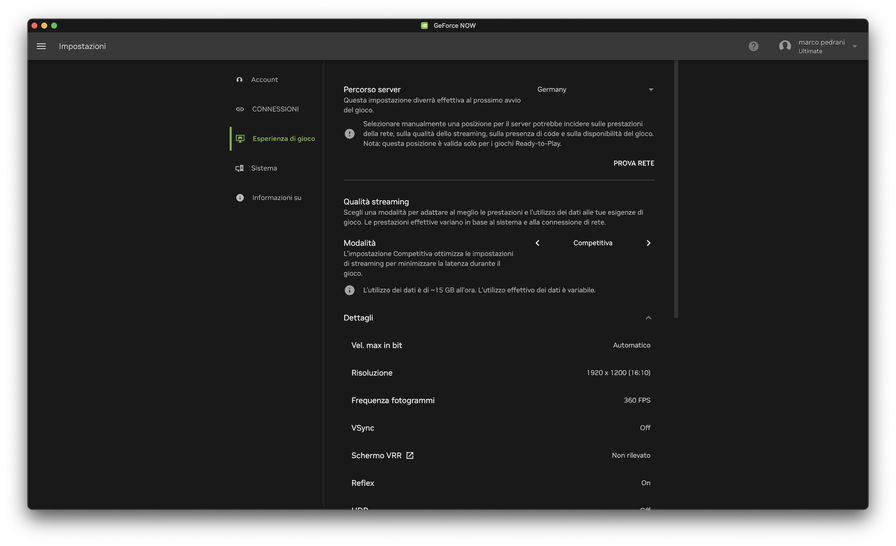The width and height of the screenshot is (896, 546).
Task: Click the Reflex On value
Action: [x=645, y=483]
